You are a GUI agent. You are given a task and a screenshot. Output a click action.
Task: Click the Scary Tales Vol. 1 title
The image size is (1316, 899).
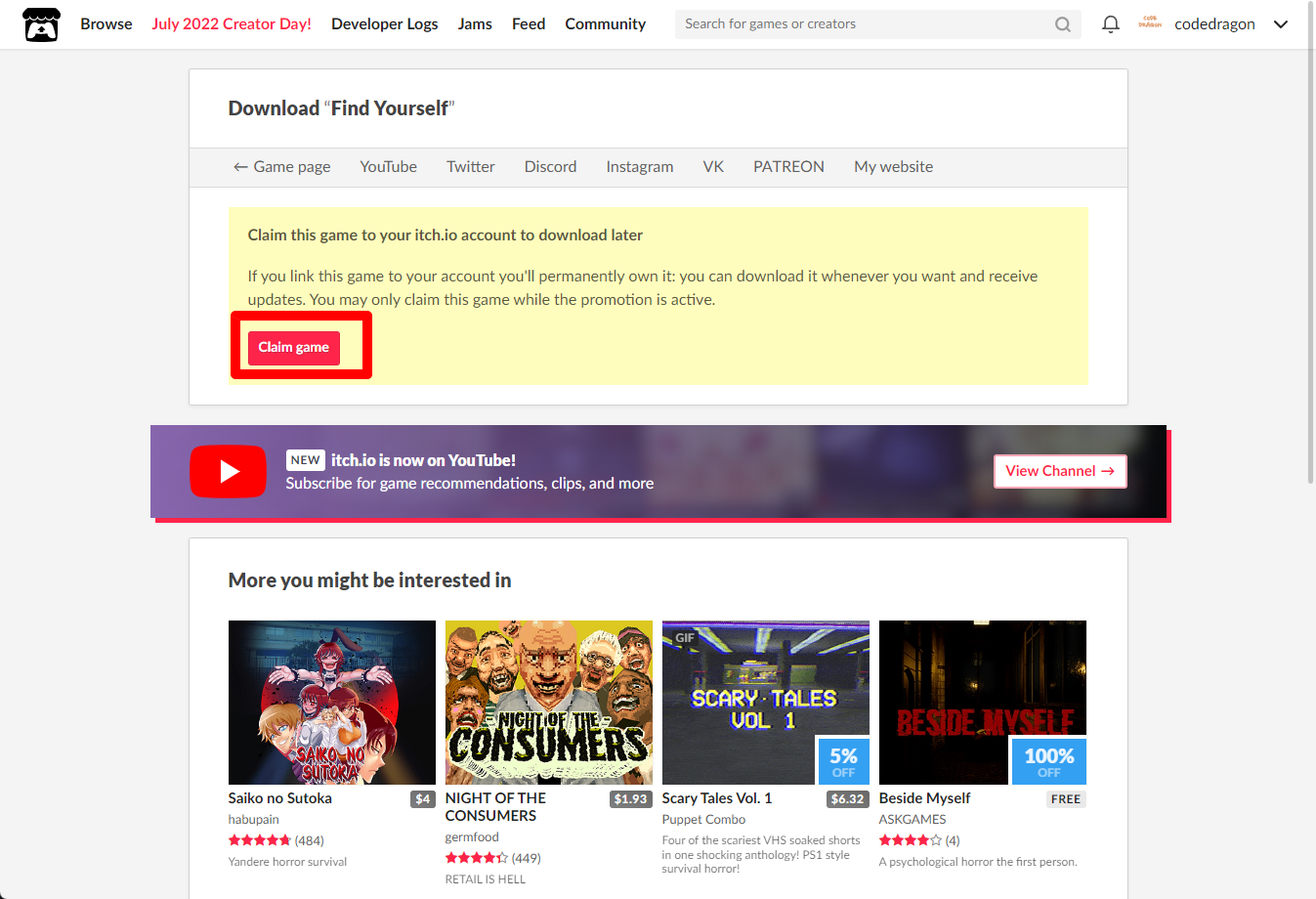click(x=717, y=798)
